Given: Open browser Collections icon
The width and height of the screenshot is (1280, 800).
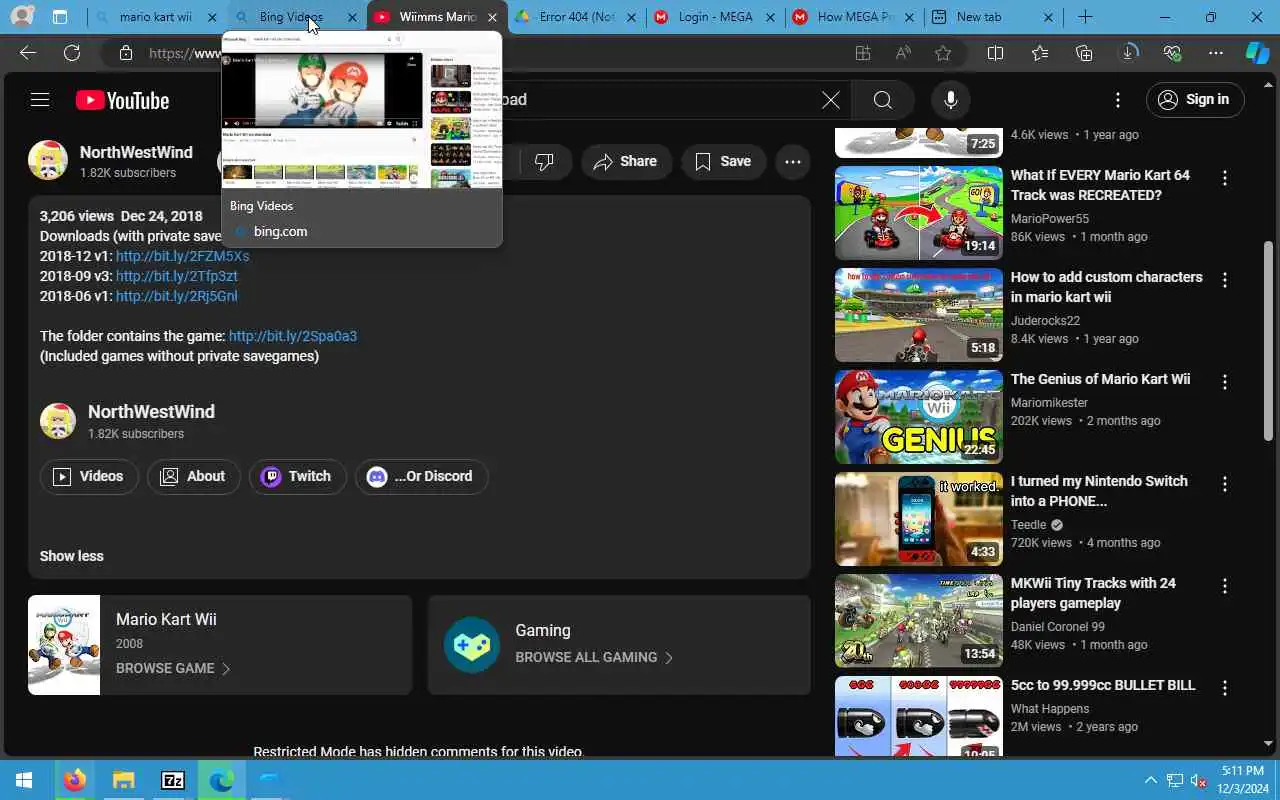Looking at the screenshot, I should (x=1084, y=53).
